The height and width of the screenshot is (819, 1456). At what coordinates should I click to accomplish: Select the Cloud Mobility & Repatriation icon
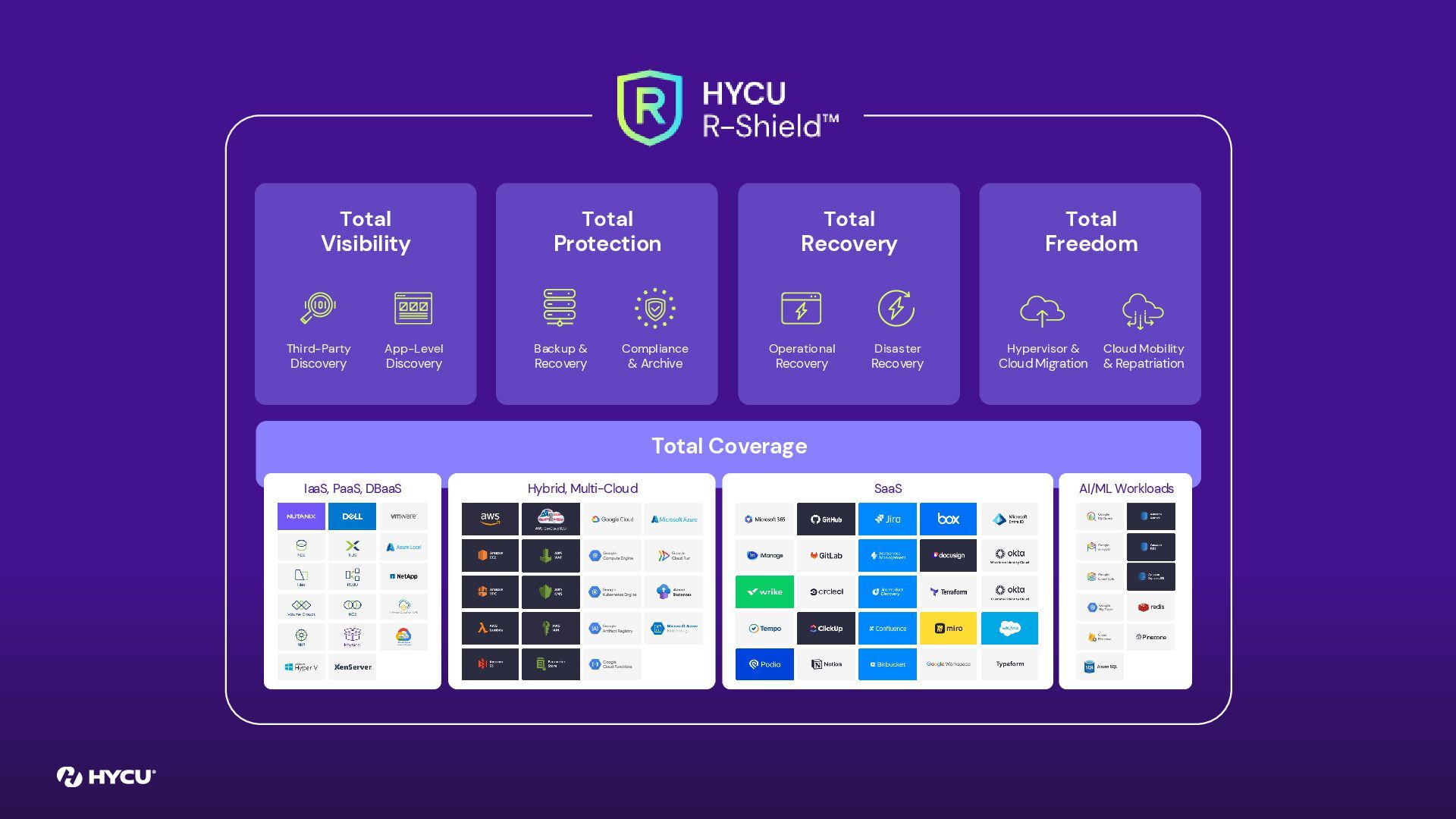point(1142,311)
